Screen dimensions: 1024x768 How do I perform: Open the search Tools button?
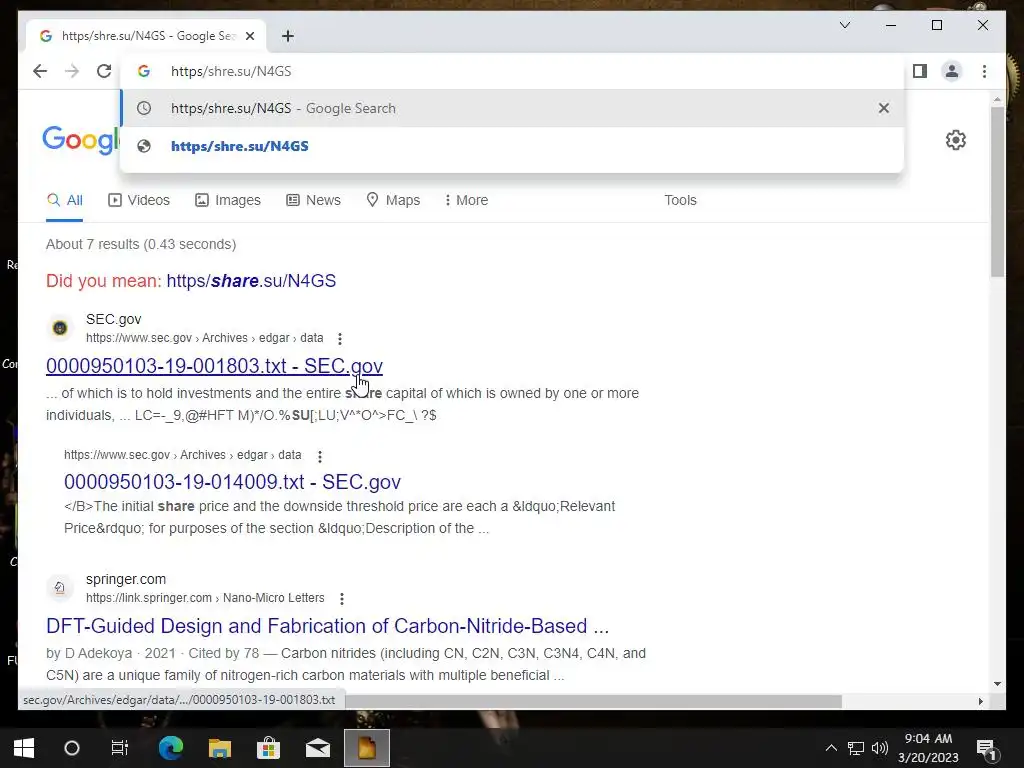point(680,200)
